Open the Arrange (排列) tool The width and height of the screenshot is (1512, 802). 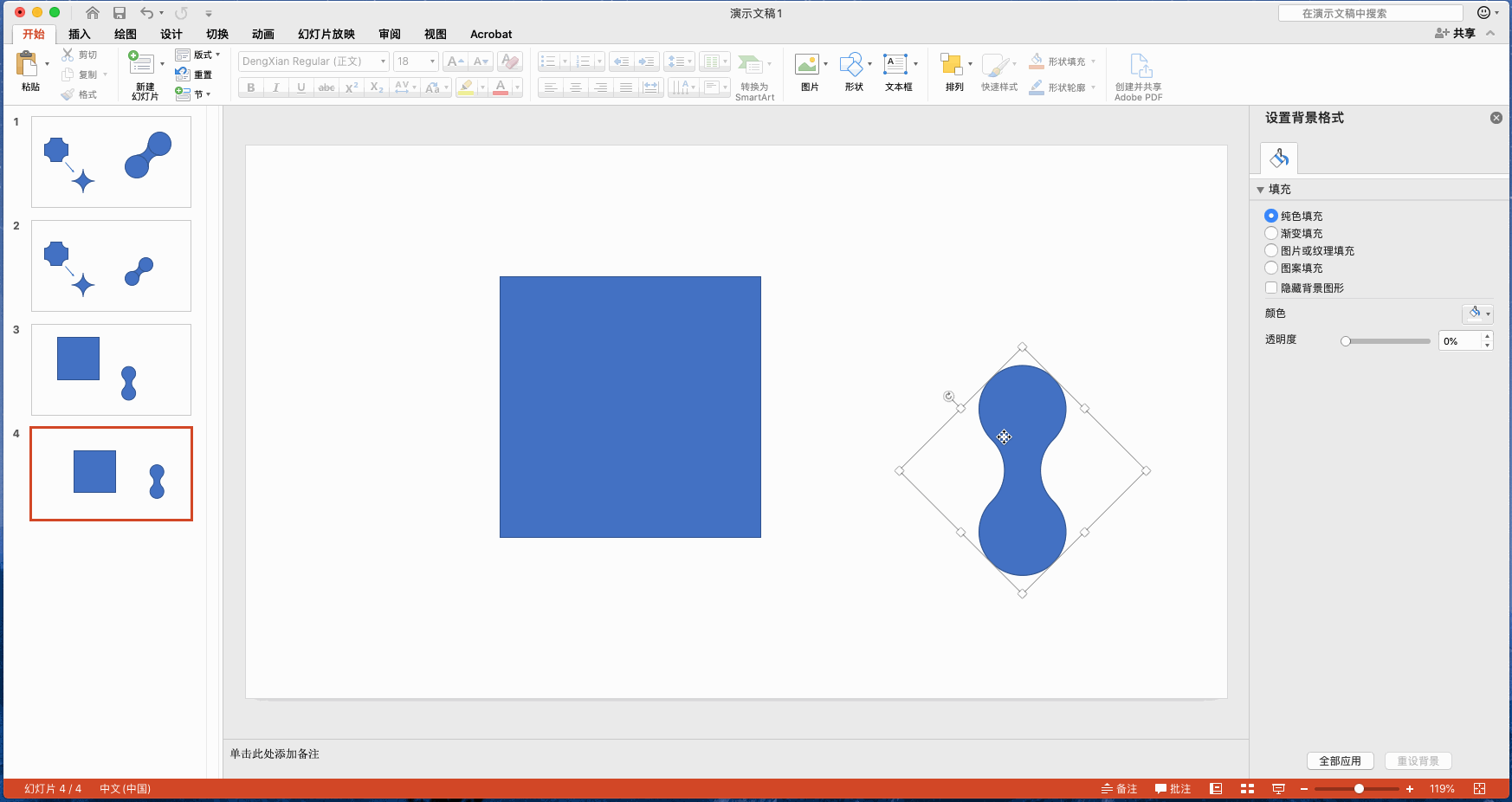coord(952,65)
